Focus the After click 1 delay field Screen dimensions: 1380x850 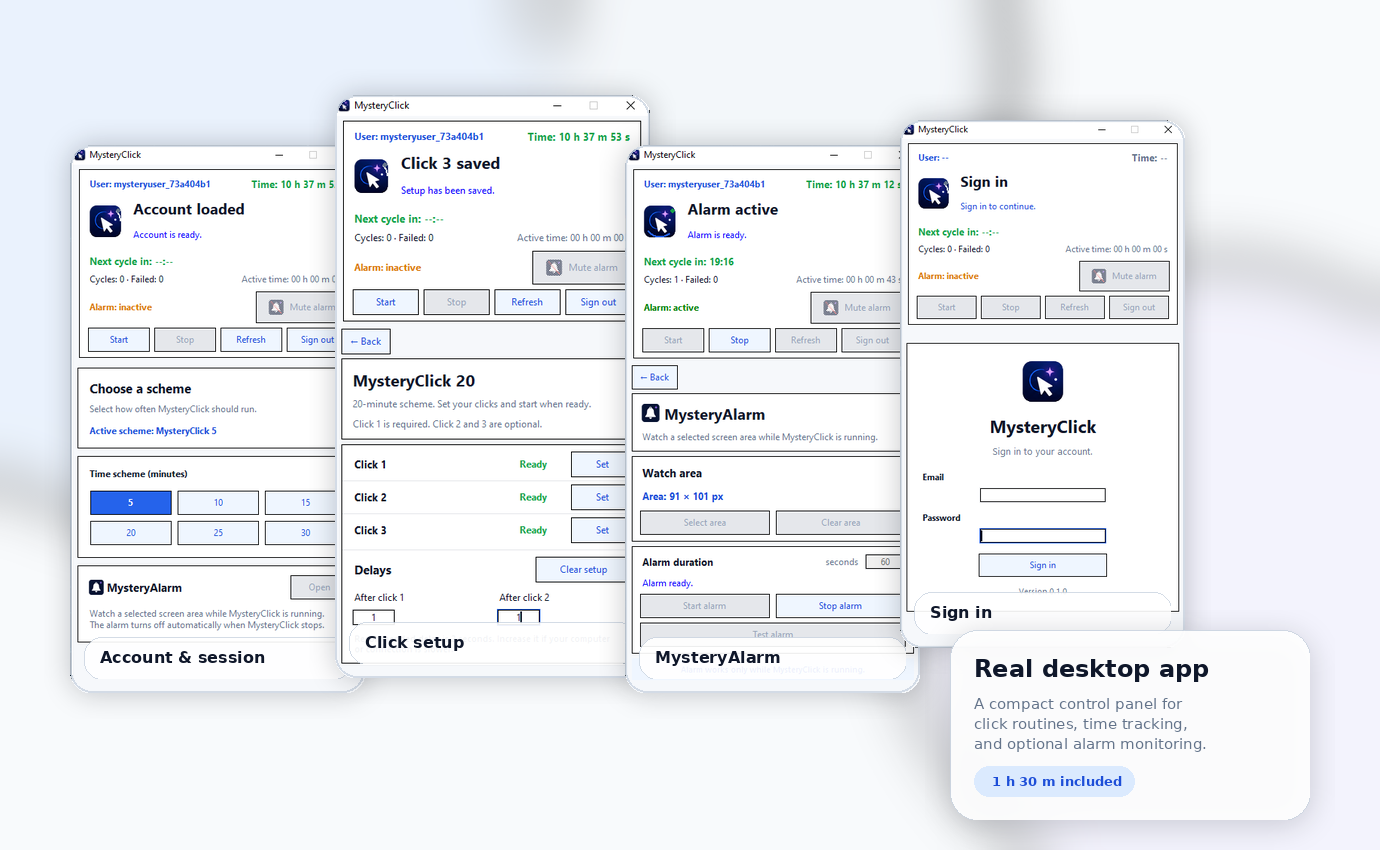374,618
